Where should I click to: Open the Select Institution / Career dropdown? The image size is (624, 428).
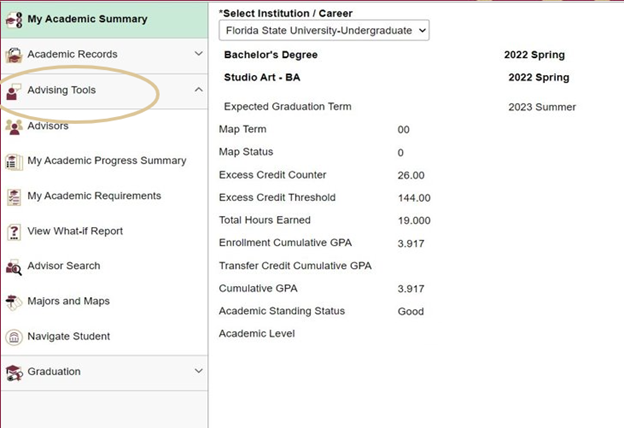tap(324, 31)
